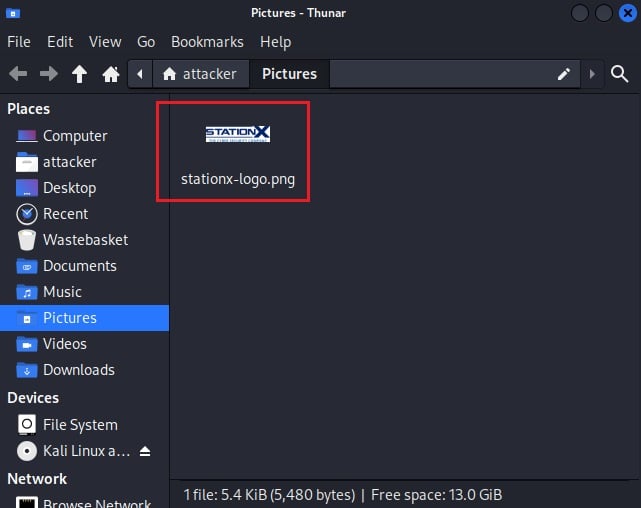Click the forward navigation arrow
The height and width of the screenshot is (508, 641).
point(49,74)
